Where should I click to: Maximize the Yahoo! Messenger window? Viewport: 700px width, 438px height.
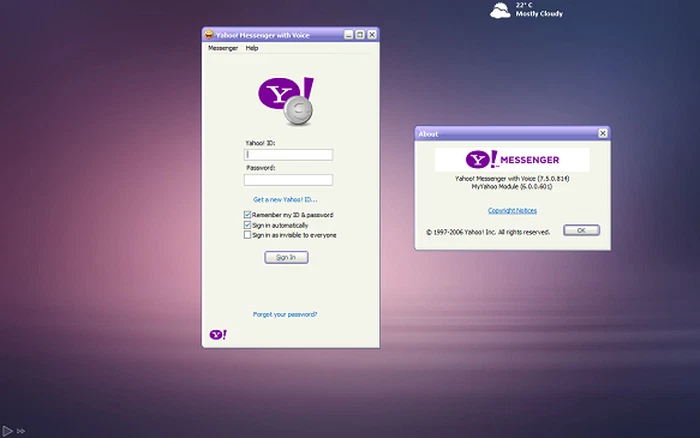(360, 35)
